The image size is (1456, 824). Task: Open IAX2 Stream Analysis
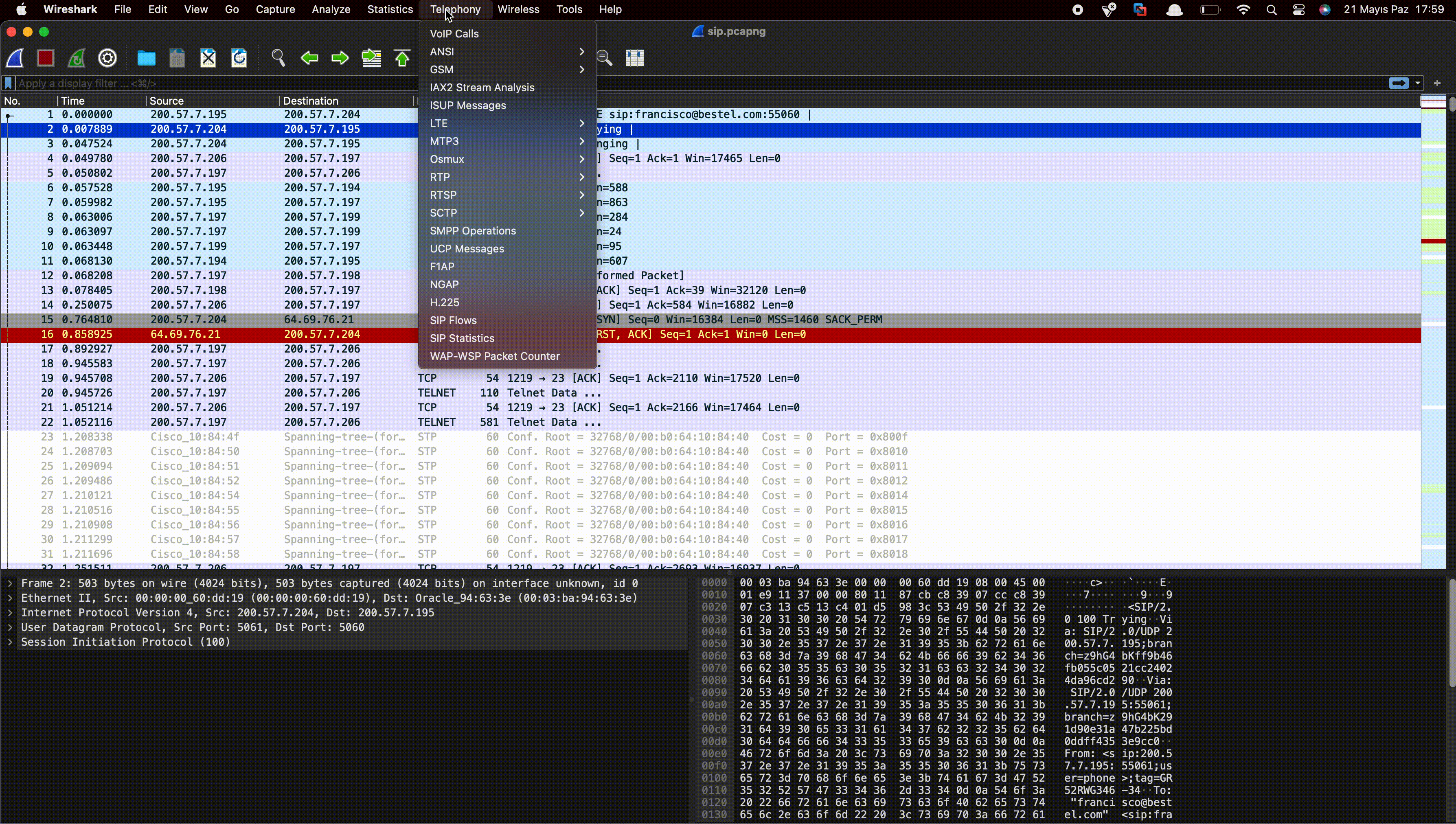click(508, 88)
